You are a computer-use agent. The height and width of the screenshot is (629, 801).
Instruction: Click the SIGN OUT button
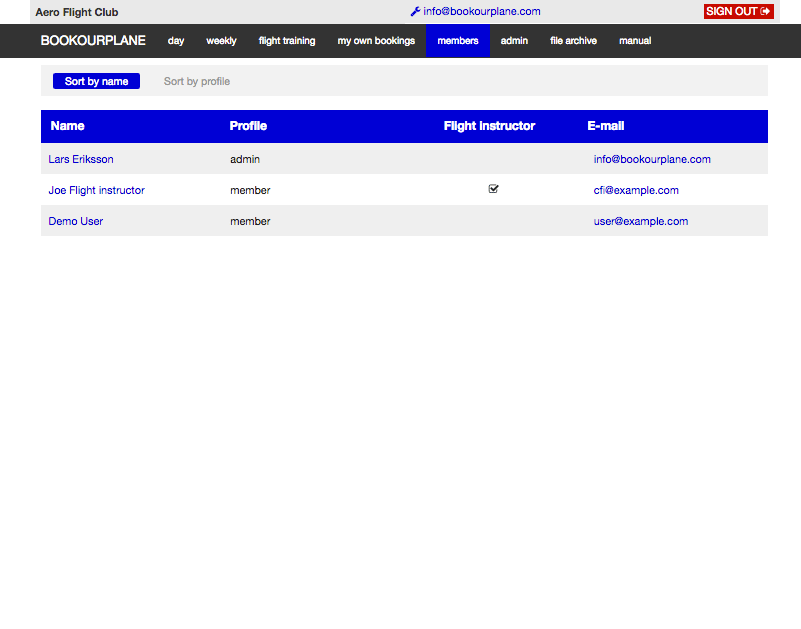pyautogui.click(x=738, y=11)
